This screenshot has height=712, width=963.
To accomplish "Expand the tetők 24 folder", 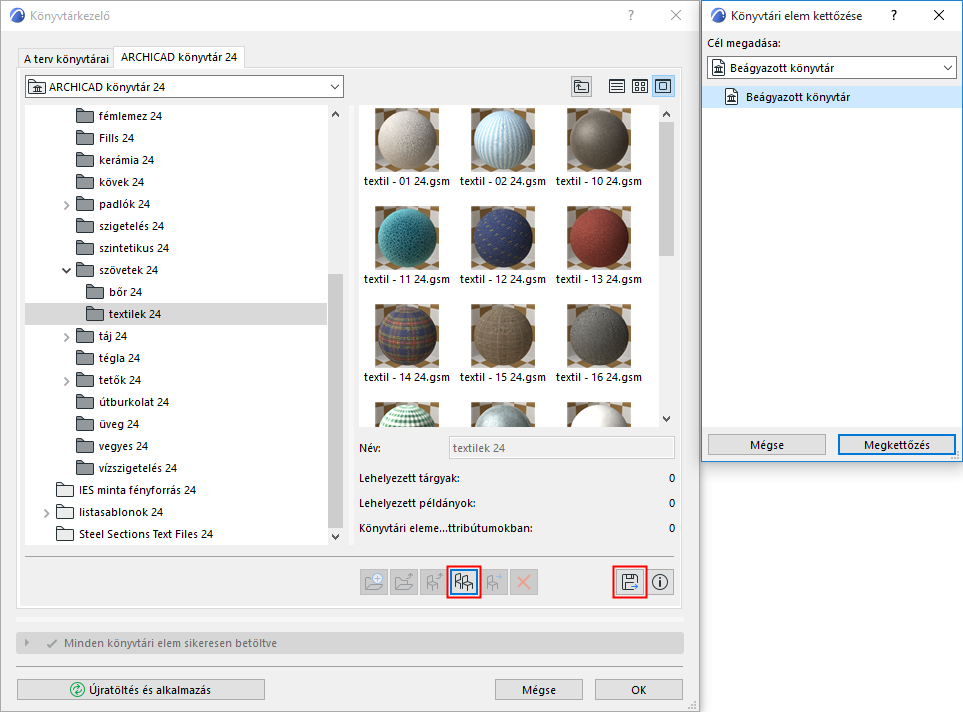I will [66, 381].
